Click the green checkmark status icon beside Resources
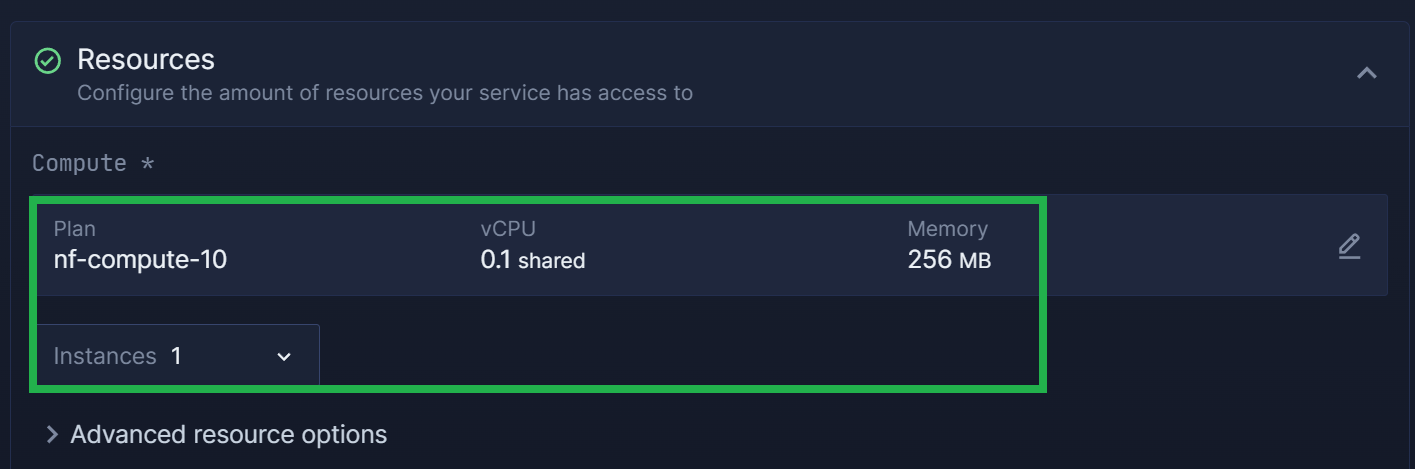1415x469 pixels. pyautogui.click(x=47, y=61)
